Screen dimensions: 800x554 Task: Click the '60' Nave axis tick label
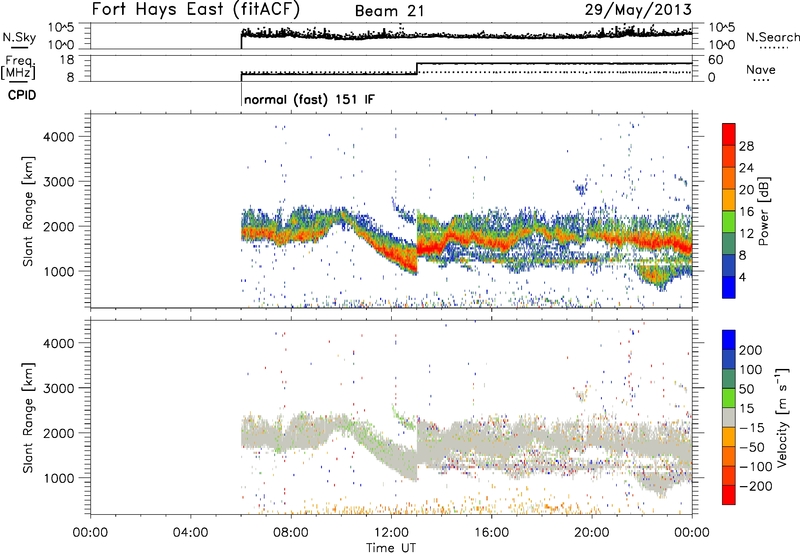(716, 60)
